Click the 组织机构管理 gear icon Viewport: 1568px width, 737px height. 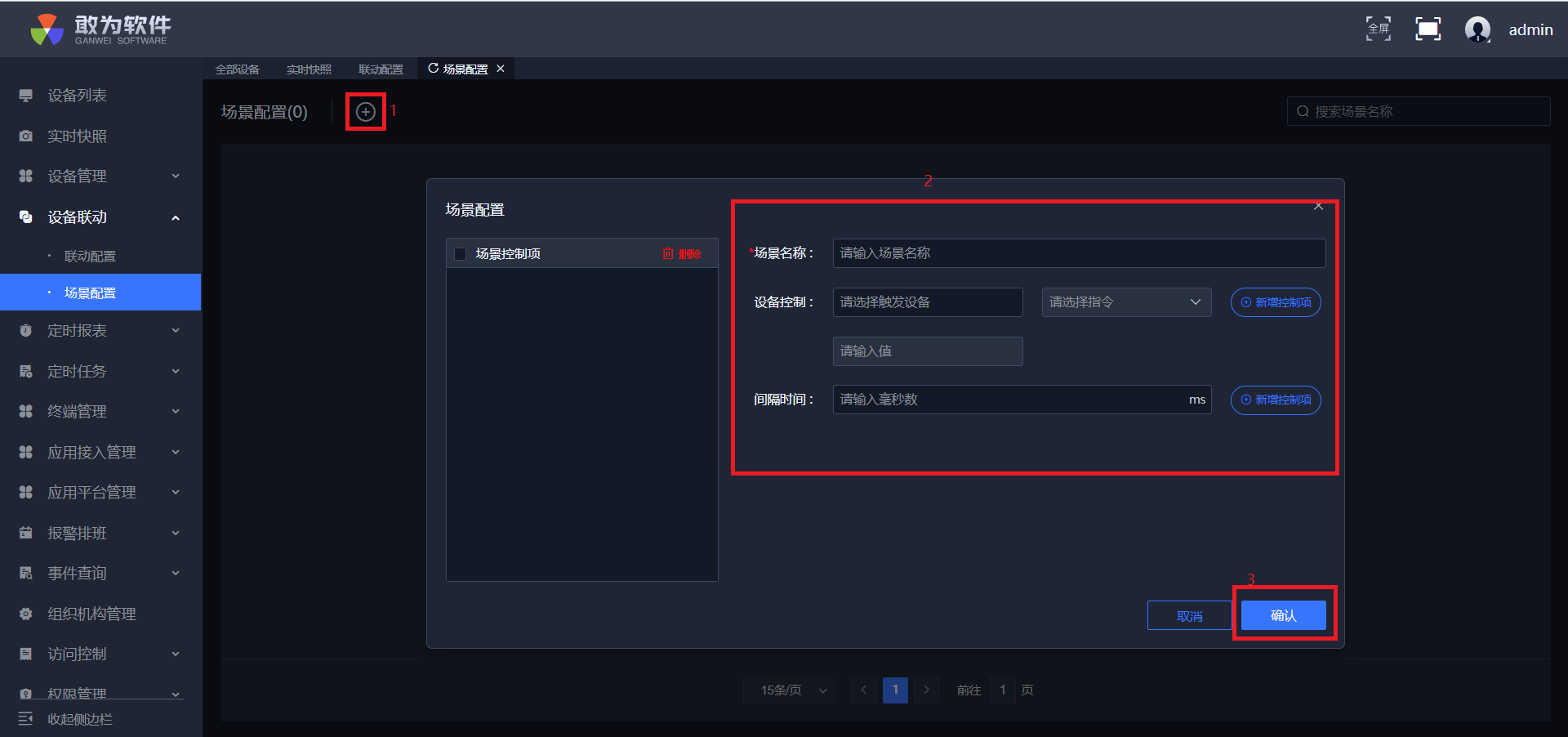(x=26, y=614)
